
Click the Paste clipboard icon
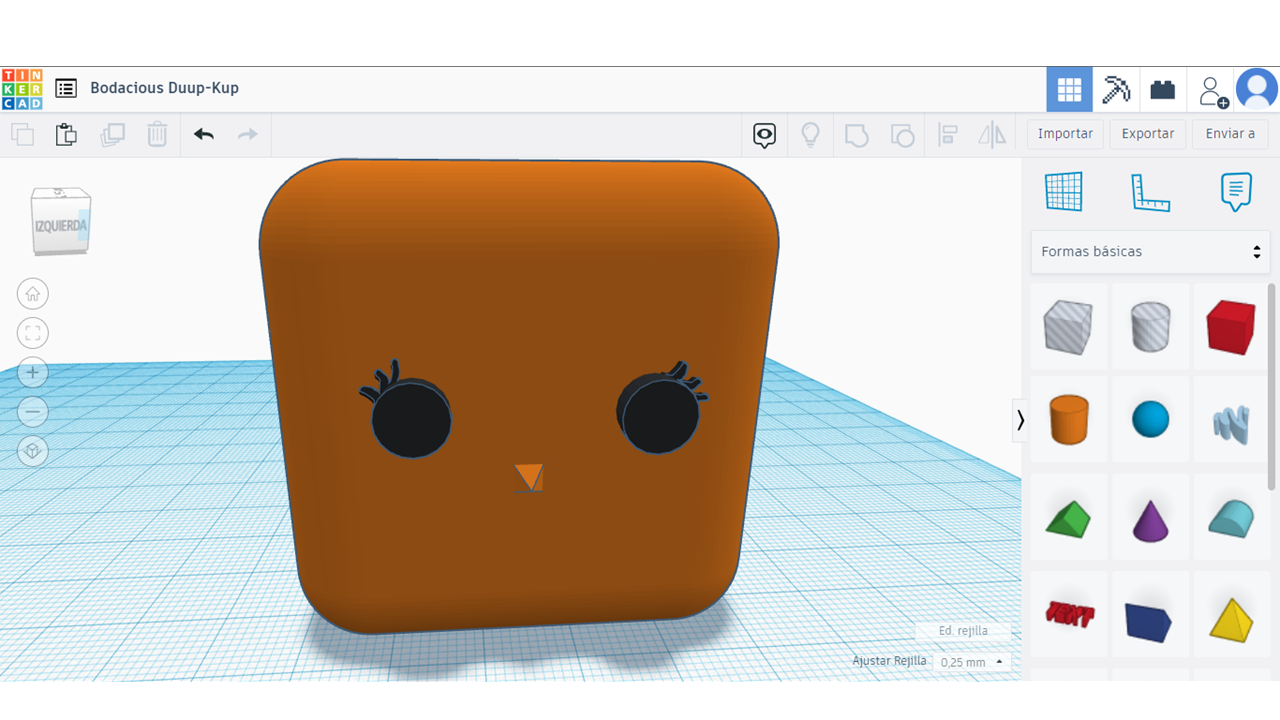66,134
